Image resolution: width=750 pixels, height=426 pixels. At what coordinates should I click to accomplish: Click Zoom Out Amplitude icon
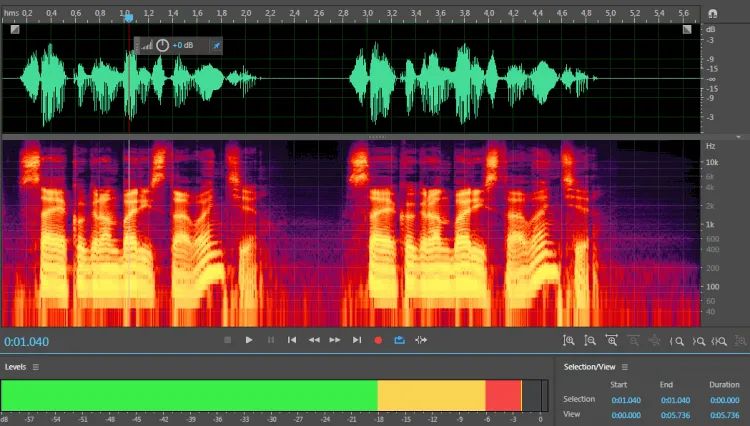tap(590, 341)
